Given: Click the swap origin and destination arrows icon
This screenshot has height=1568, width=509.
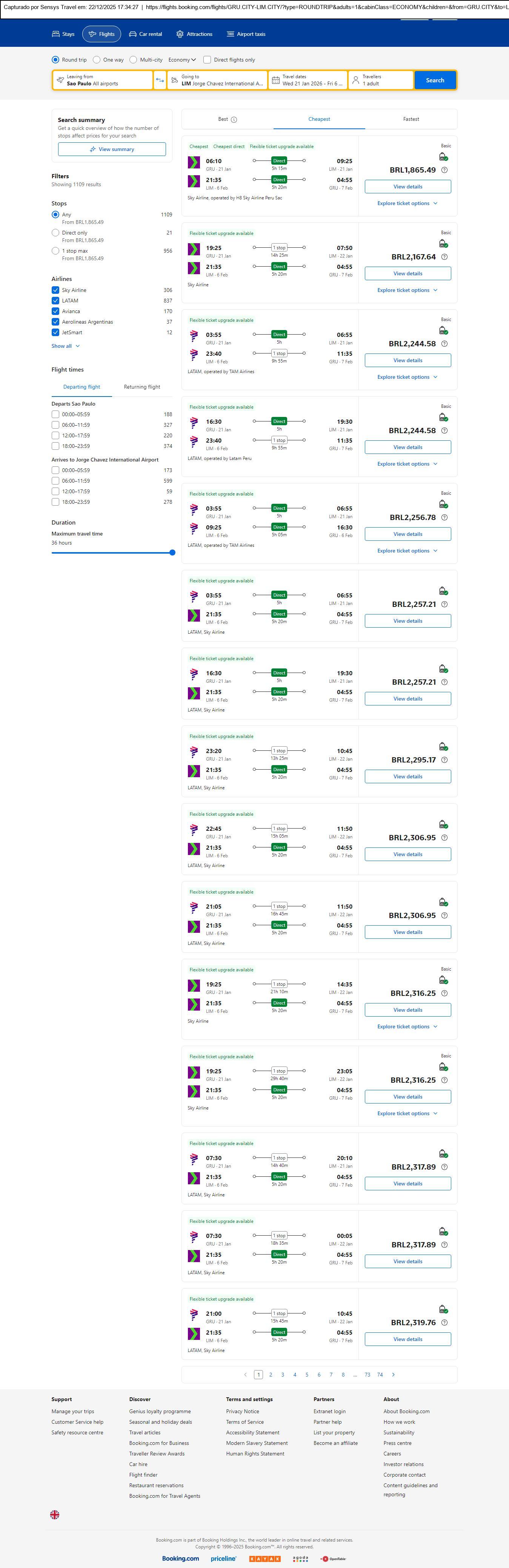Looking at the screenshot, I should (x=160, y=80).
